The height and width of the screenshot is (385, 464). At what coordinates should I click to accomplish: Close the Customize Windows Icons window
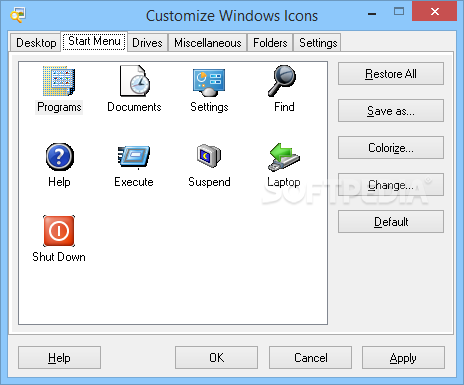(434, 12)
